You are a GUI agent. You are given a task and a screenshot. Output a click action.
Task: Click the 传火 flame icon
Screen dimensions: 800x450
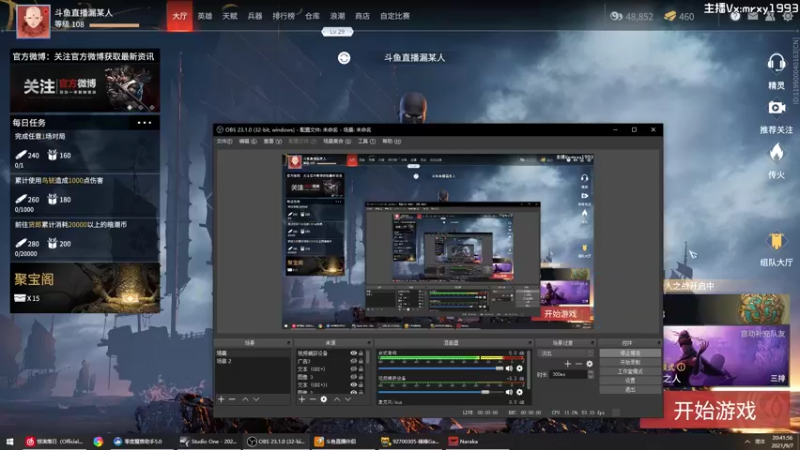[776, 153]
